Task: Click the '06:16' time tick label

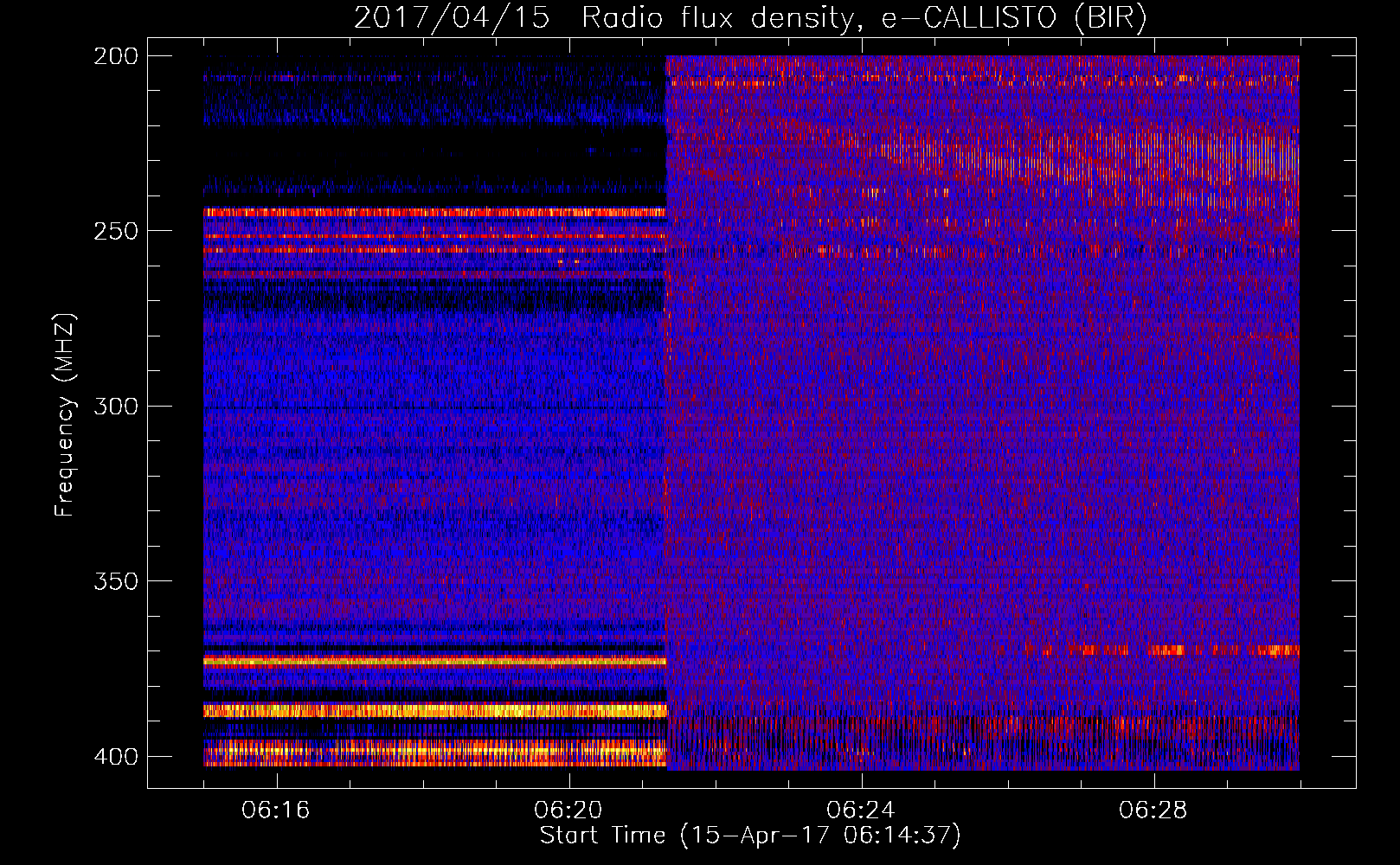Action: point(276,811)
